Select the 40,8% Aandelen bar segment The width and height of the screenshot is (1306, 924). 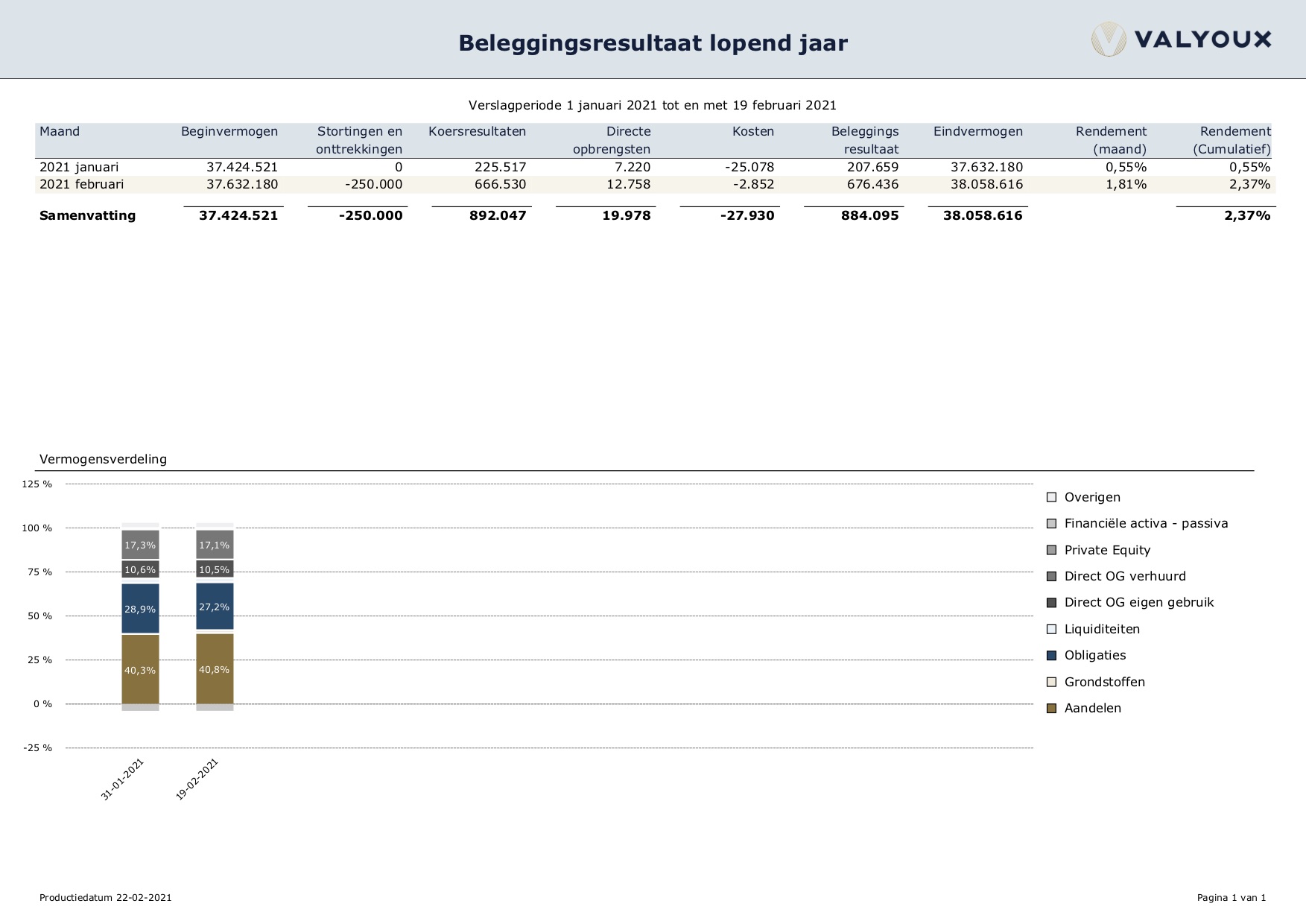pyautogui.click(x=215, y=668)
